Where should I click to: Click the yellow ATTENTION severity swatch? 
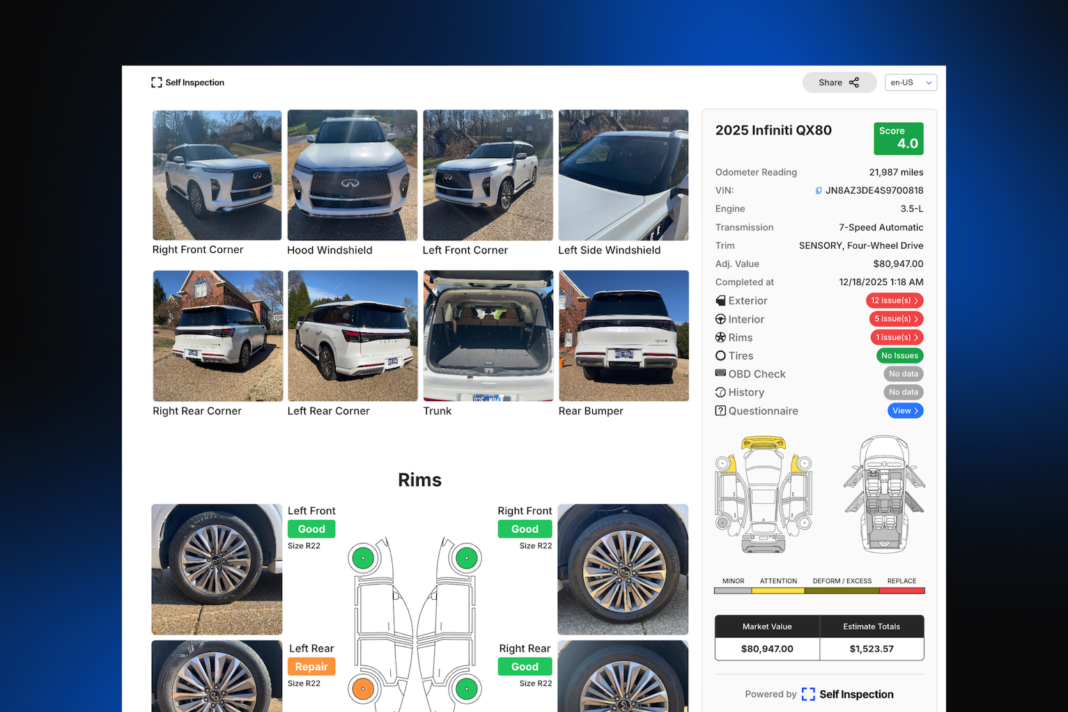click(778, 591)
